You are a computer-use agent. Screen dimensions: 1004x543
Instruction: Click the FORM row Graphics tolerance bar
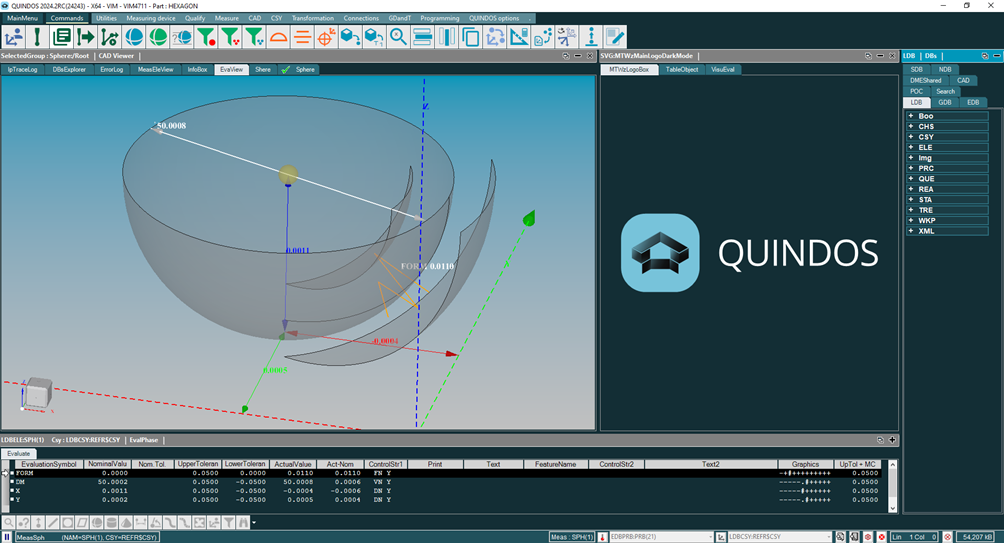[805, 473]
